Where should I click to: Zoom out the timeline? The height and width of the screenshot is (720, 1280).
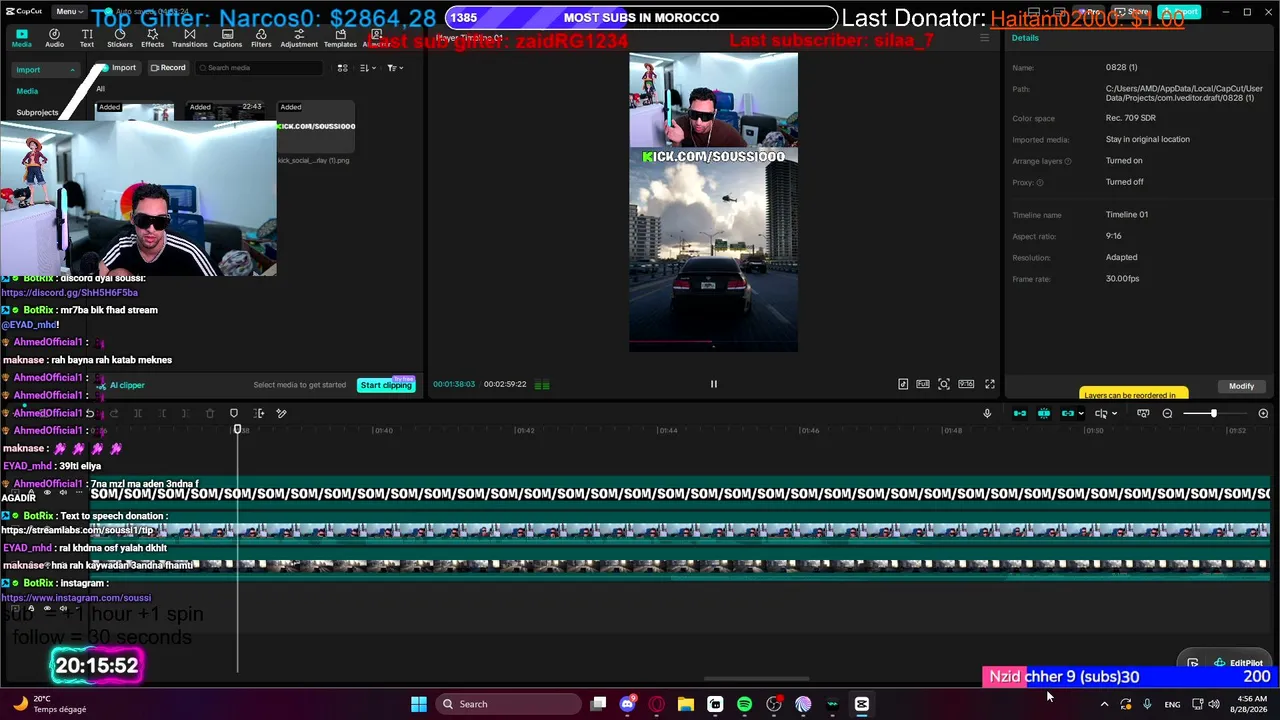click(1167, 414)
